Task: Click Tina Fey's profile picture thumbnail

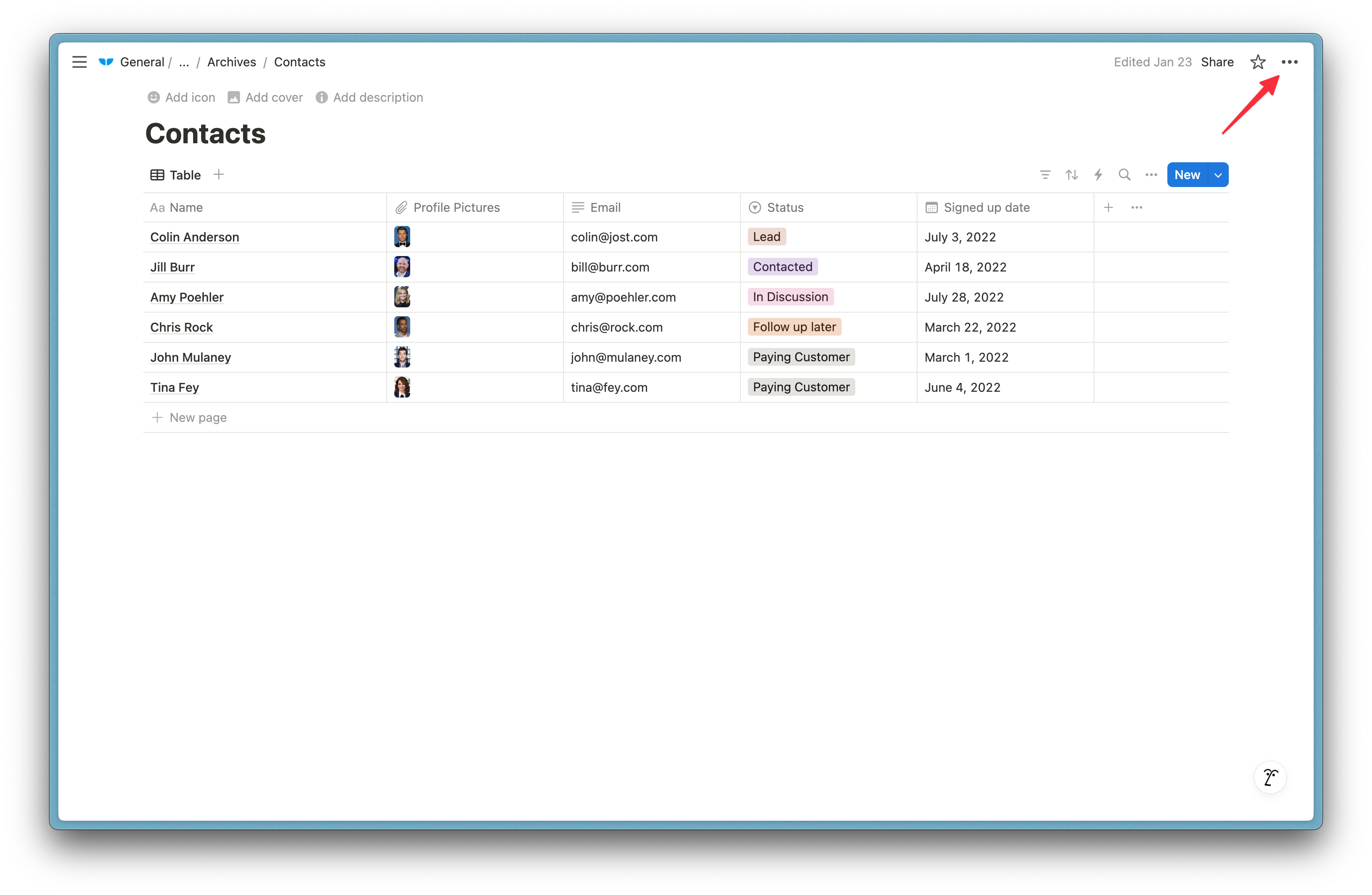Action: click(x=402, y=387)
